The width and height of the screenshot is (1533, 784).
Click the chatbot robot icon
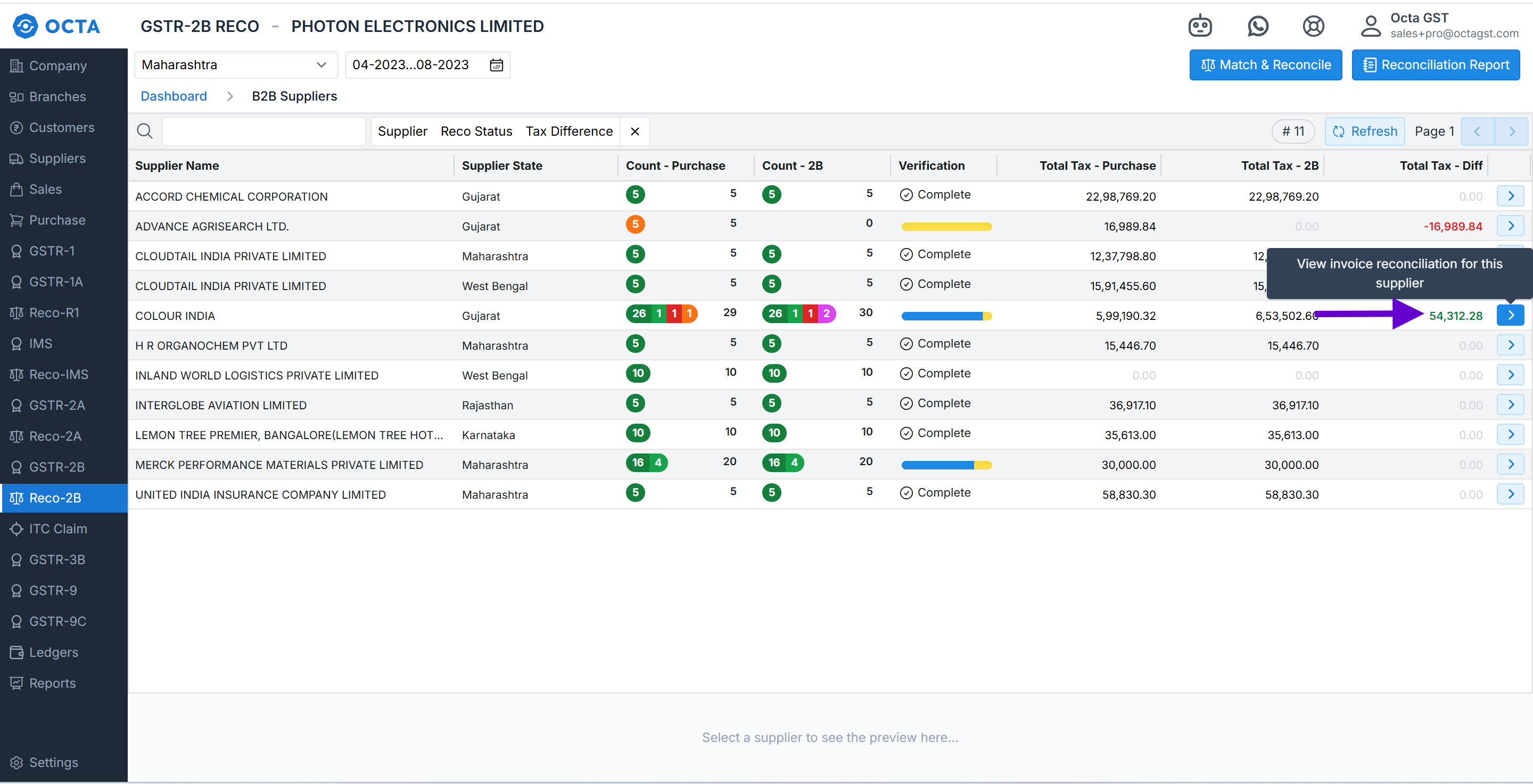[1200, 26]
